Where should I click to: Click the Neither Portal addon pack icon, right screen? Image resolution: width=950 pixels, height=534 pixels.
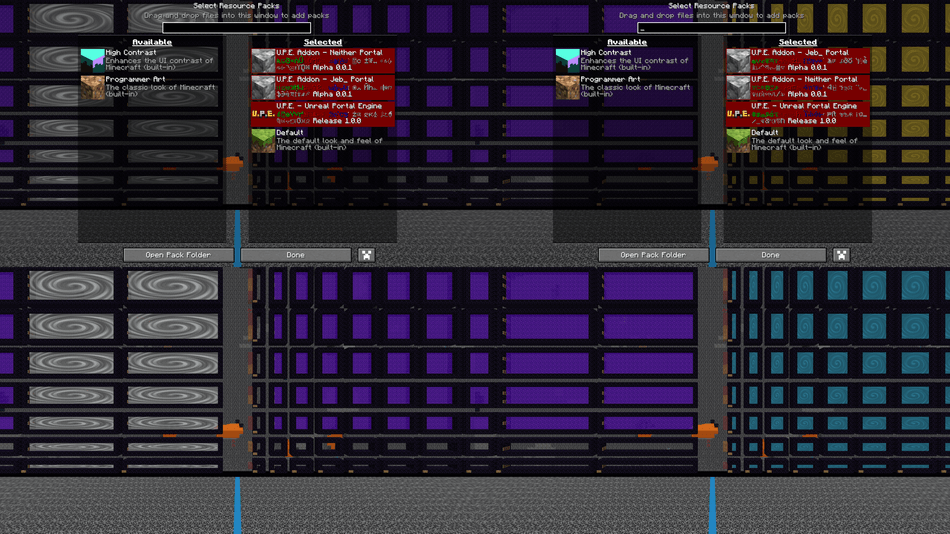[739, 87]
